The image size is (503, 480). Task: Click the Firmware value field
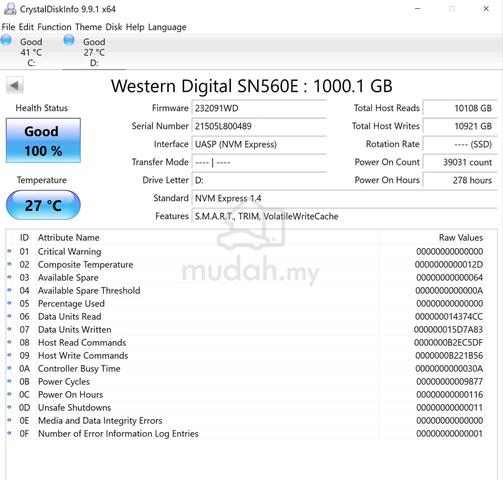tap(259, 108)
